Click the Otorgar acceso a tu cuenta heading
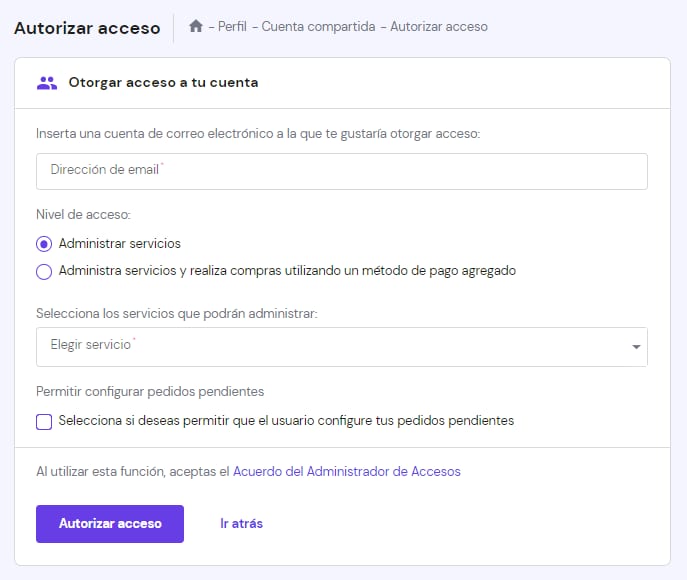Image resolution: width=687 pixels, height=580 pixels. (163, 83)
